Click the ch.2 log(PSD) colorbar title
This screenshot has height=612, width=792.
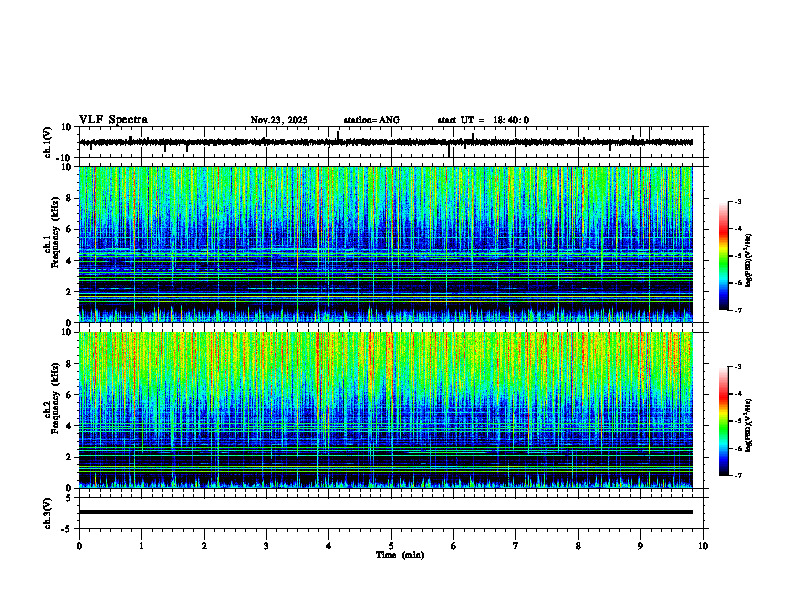point(749,425)
